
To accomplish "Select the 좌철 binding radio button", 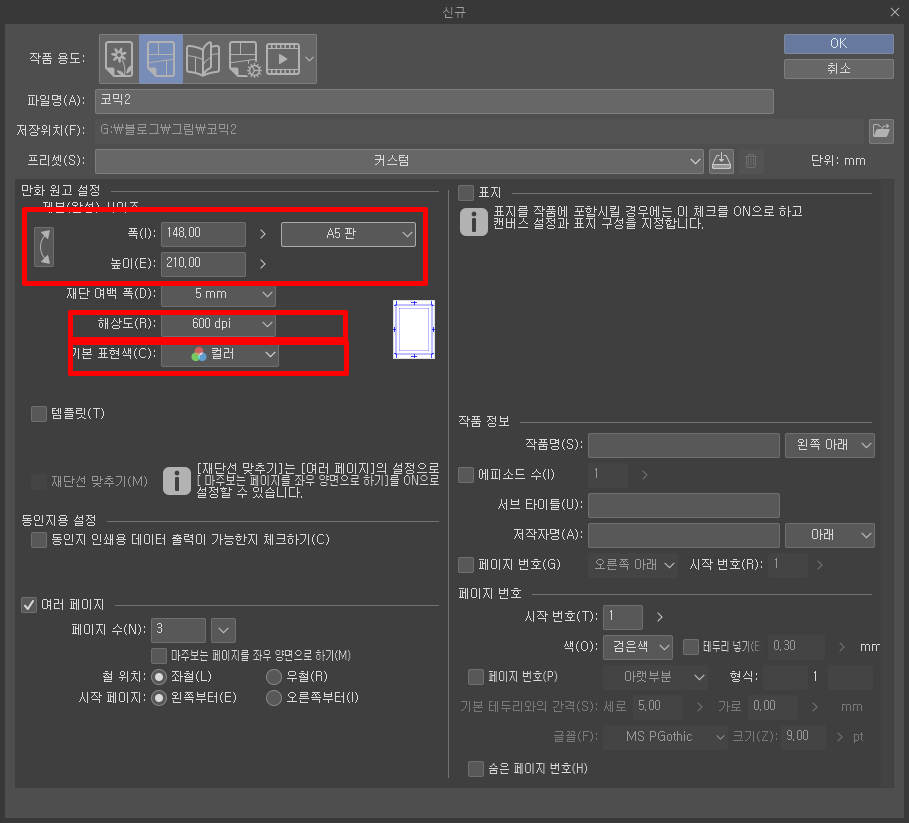I will 159,677.
